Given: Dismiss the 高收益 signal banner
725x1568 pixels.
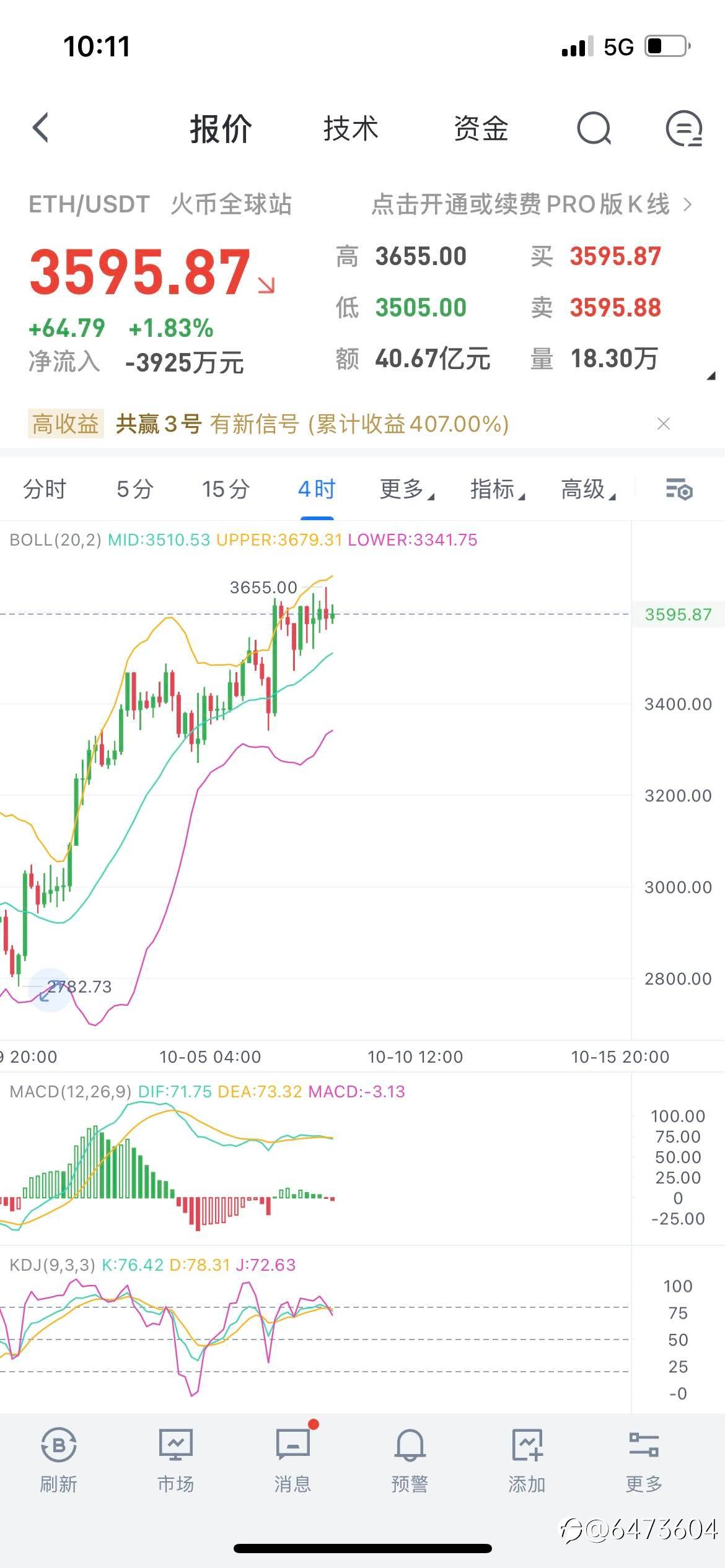Looking at the screenshot, I should [664, 424].
